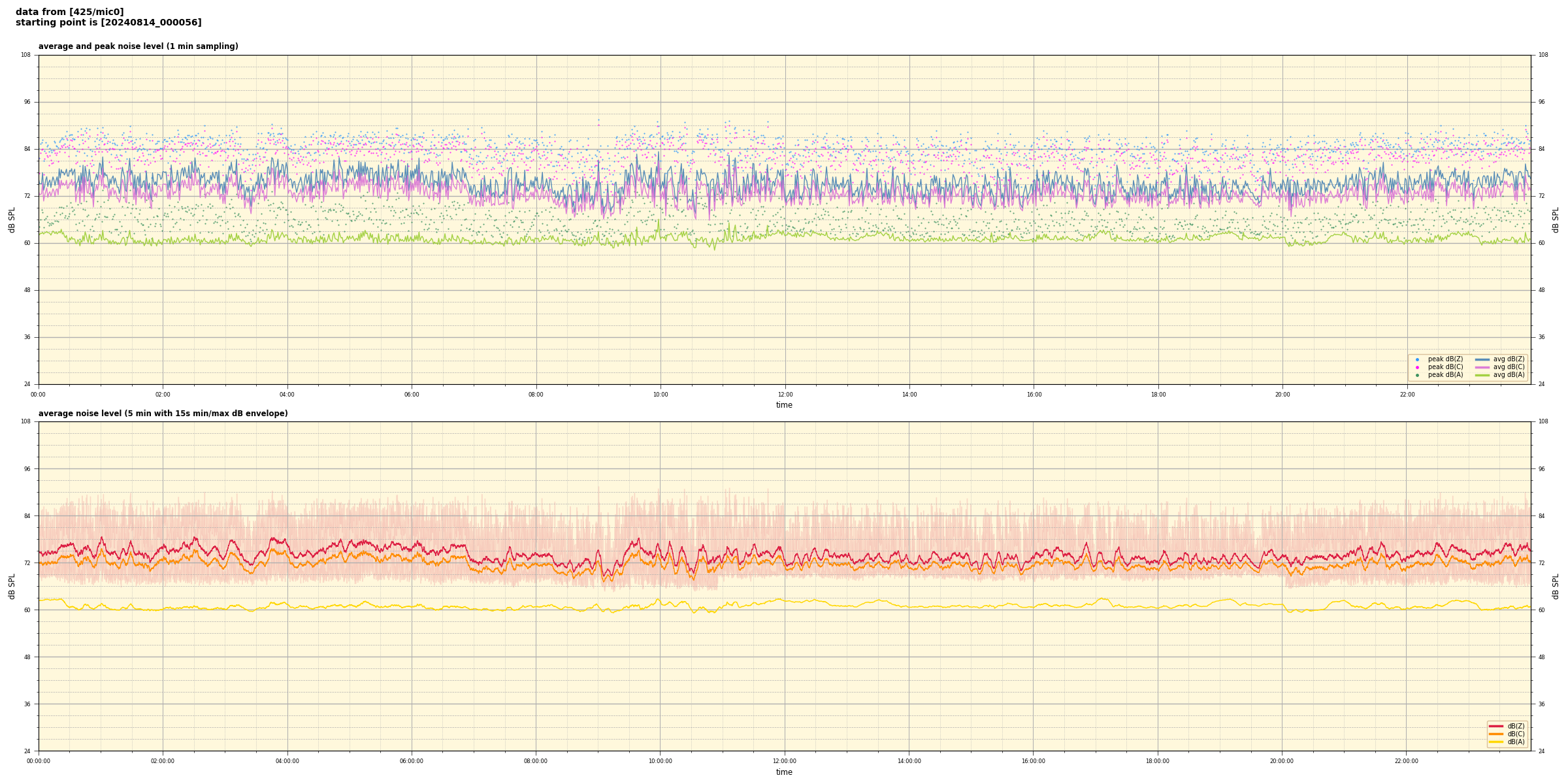This screenshot has height=784, width=1568.
Task: Click the peak dB(C) legend entry
Action: tap(1445, 367)
